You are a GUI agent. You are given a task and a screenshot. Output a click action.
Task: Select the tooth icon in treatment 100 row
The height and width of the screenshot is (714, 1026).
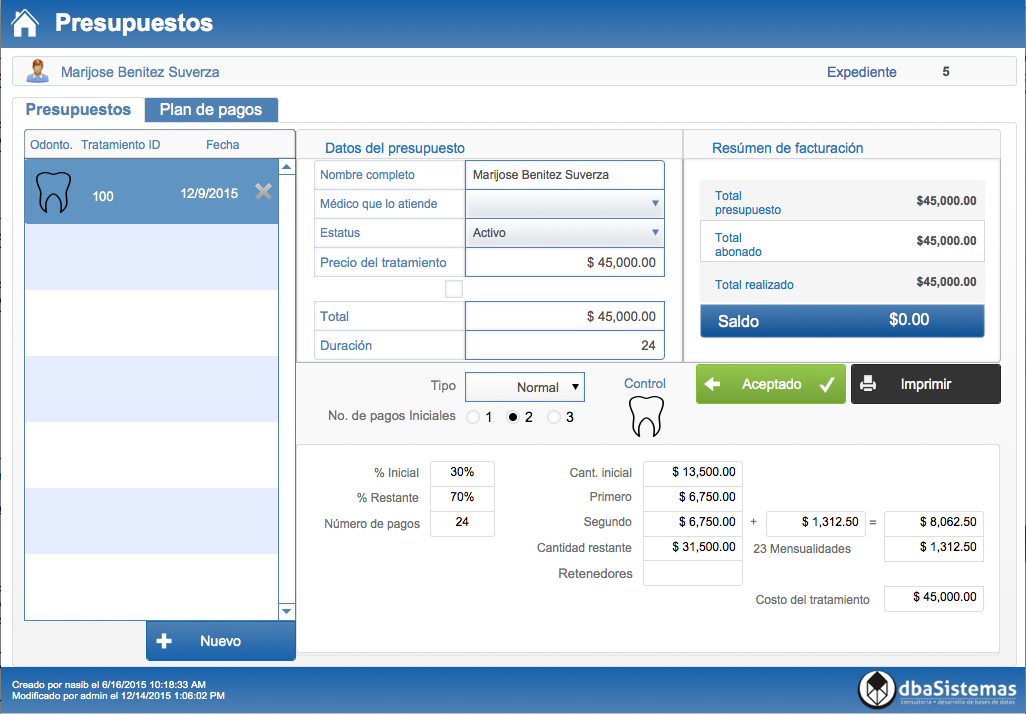click(53, 193)
